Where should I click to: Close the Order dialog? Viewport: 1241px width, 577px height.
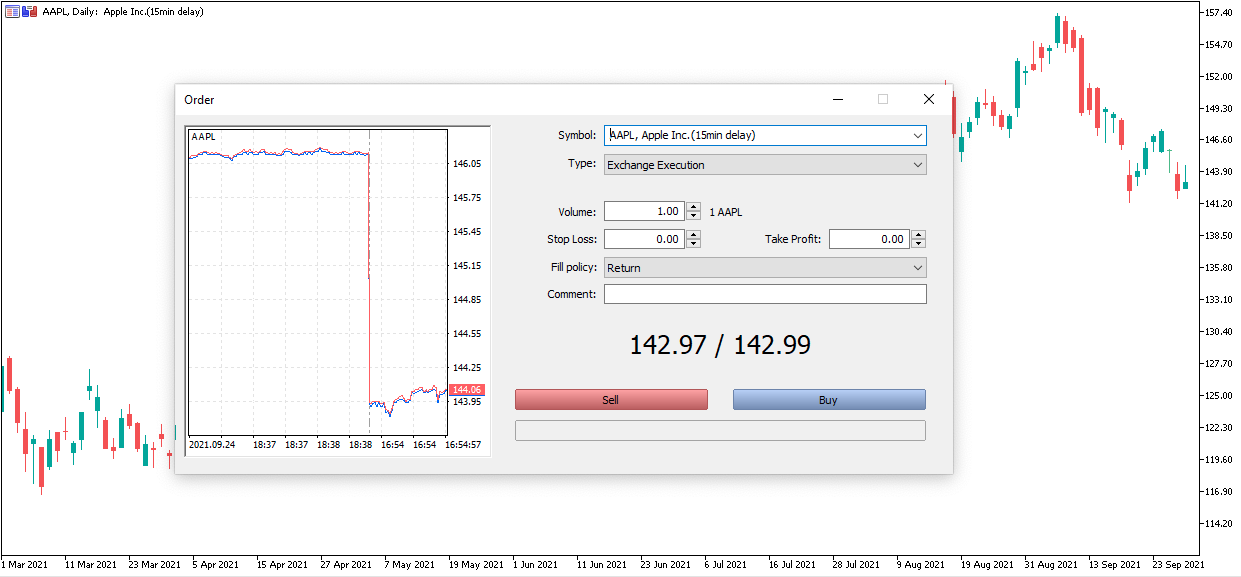(929, 99)
